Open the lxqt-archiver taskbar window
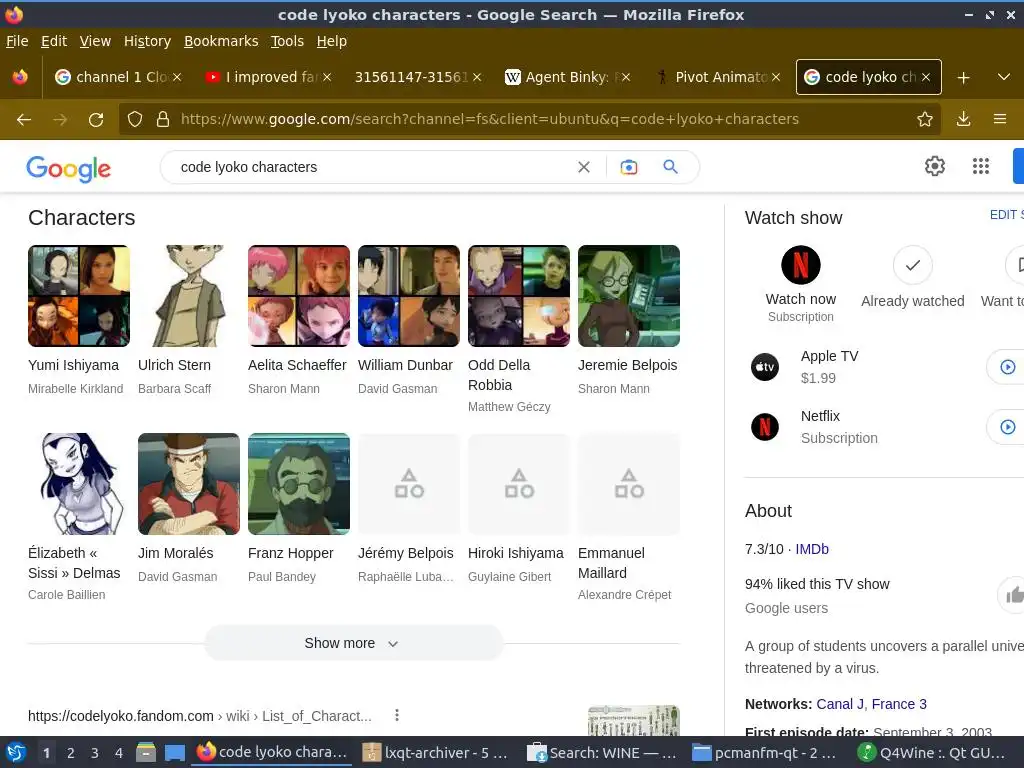Viewport: 1024px width, 768px height. [436, 753]
